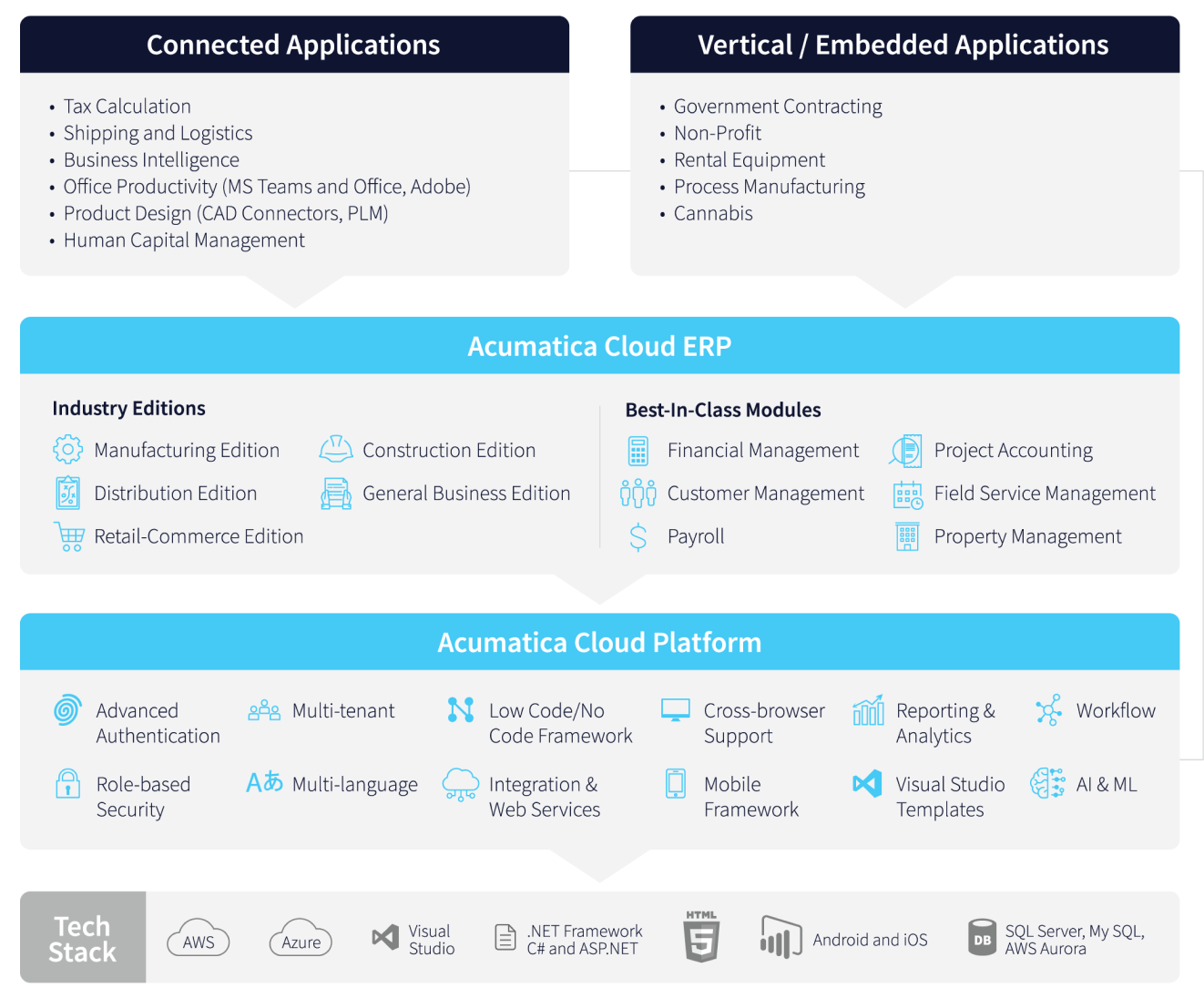This screenshot has width=1204, height=998.
Task: Click Business Intelligence list item
Action: click(x=151, y=160)
